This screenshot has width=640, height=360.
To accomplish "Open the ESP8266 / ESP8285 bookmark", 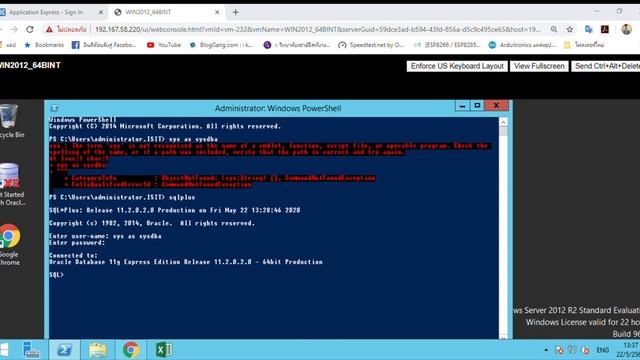I will (x=447, y=45).
